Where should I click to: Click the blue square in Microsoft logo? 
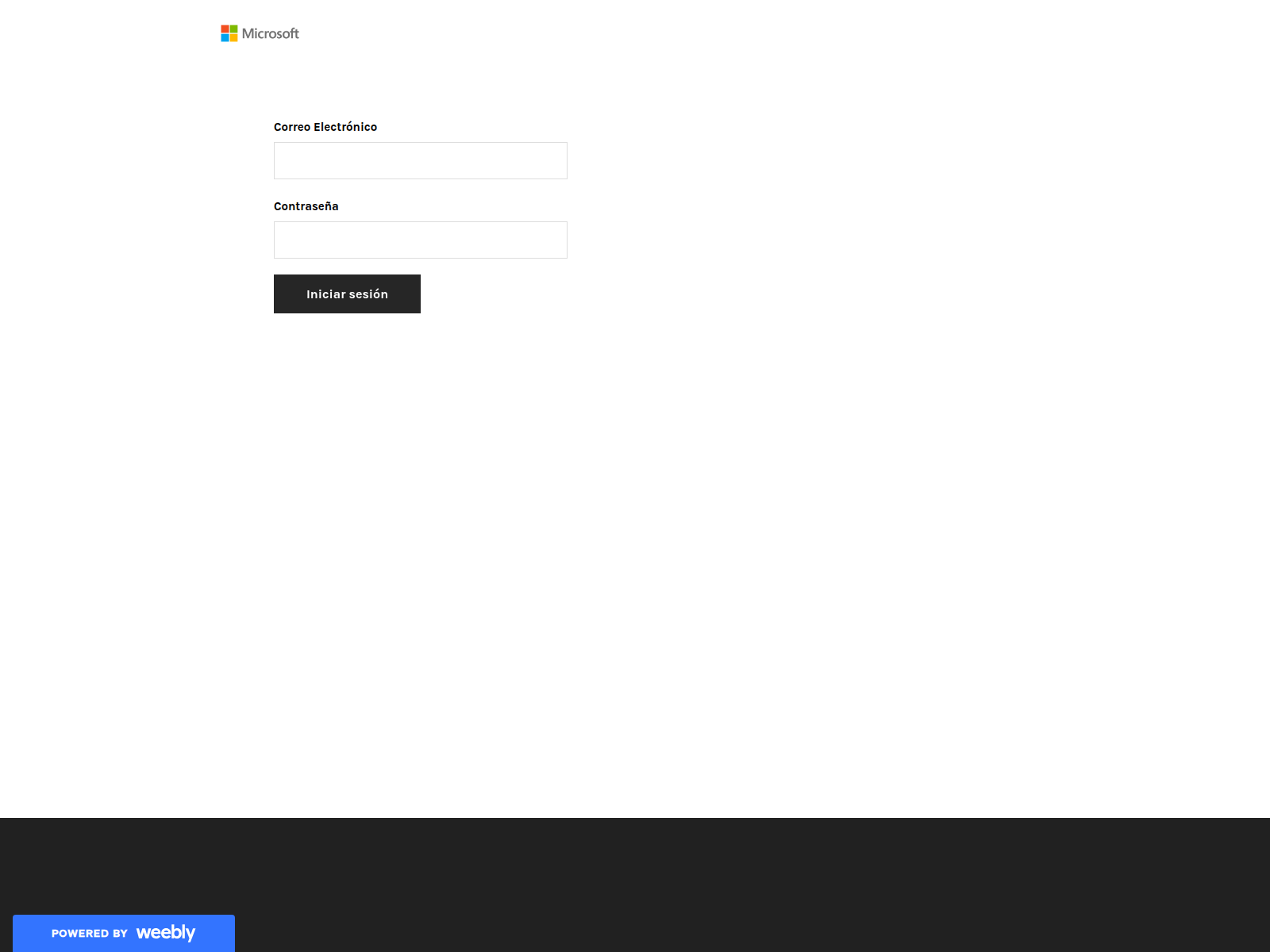click(225, 37)
